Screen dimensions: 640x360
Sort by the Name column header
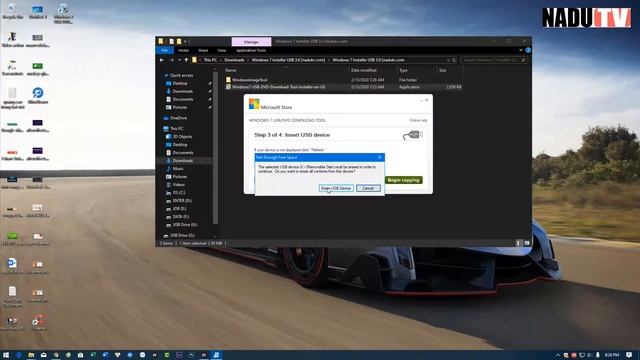click(x=231, y=70)
